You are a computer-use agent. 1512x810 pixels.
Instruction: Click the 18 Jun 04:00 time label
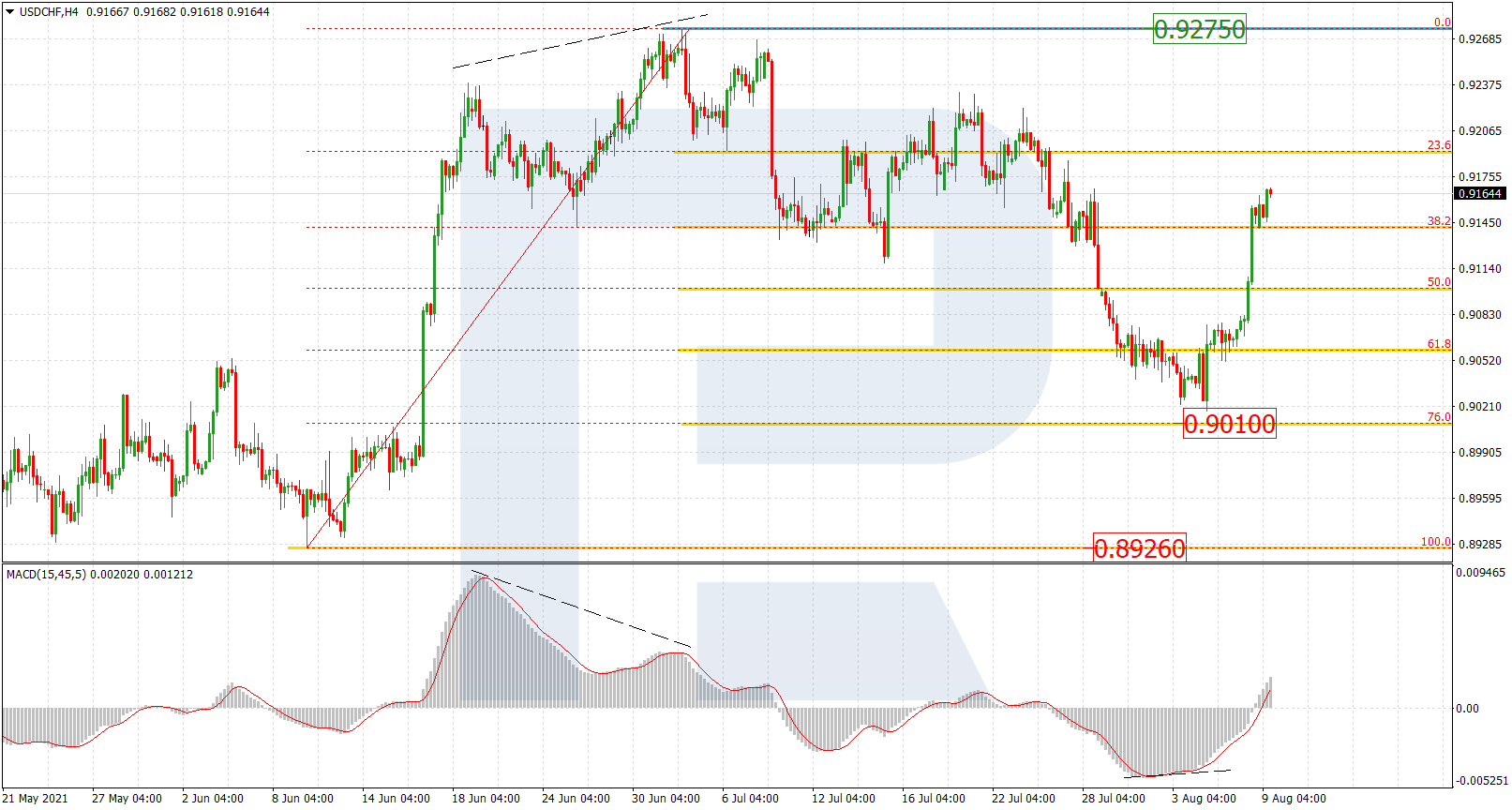[x=486, y=799]
